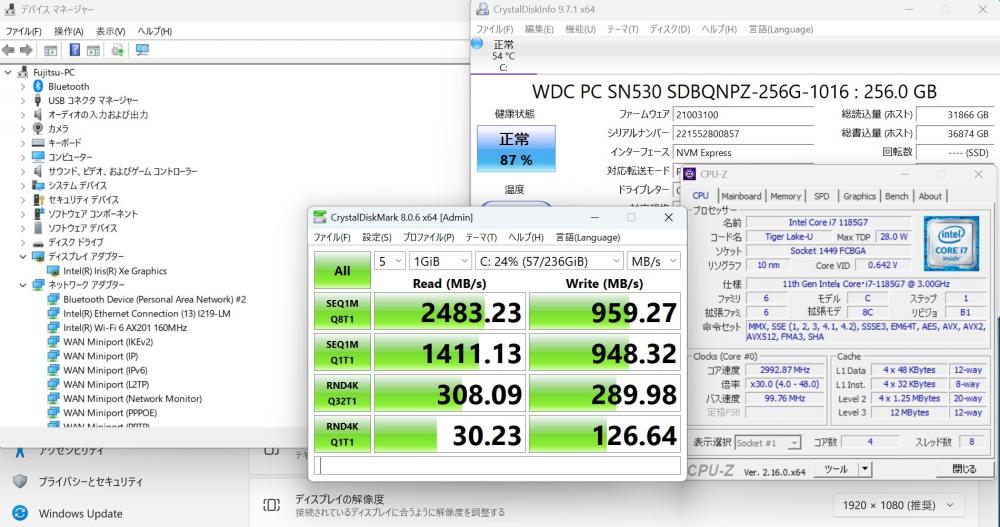Image resolution: width=1000 pixels, height=527 pixels.
Task: Click the Bluetooth category icon
Action: coord(38,86)
